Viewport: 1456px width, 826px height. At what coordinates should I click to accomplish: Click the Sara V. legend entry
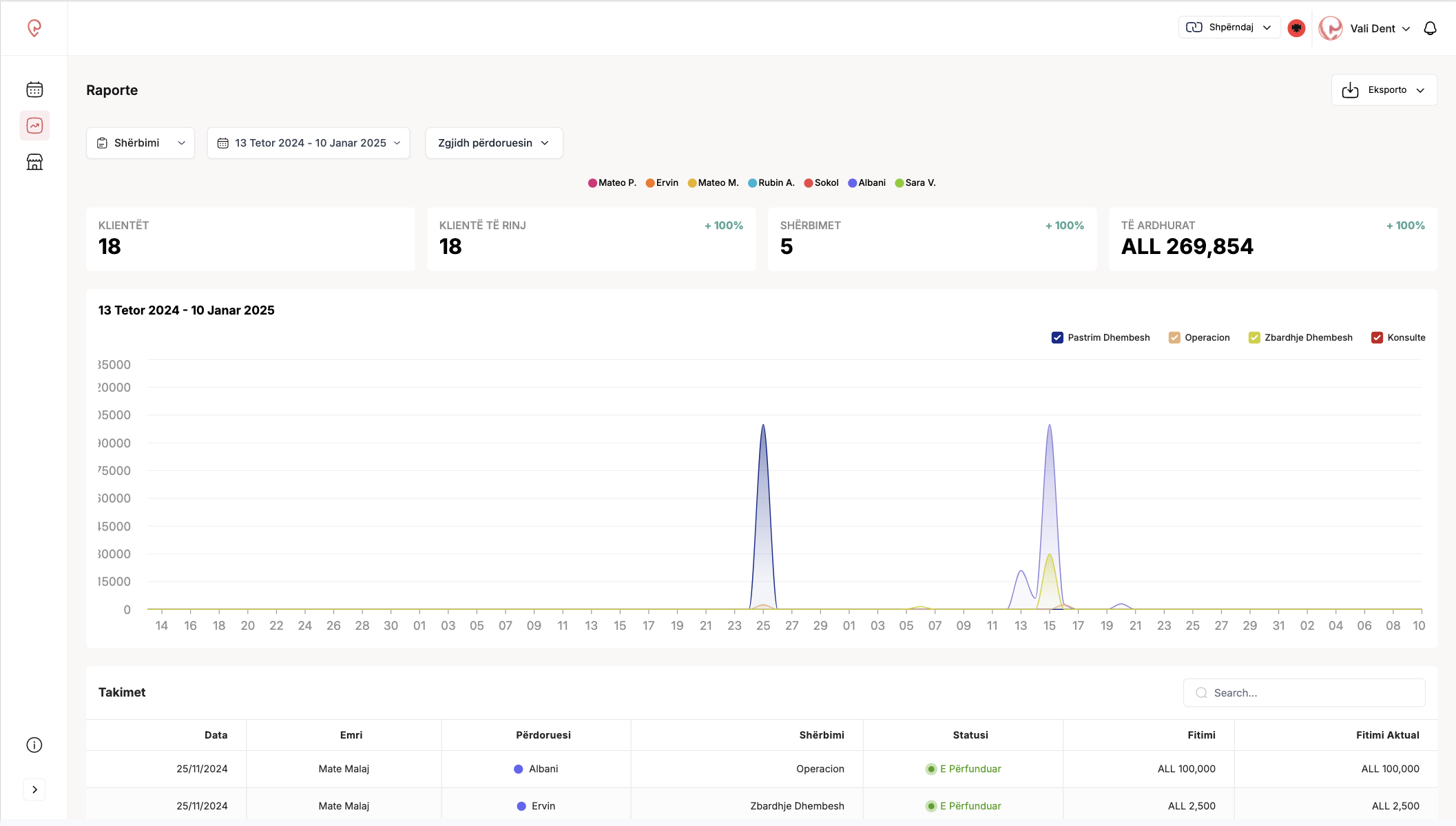(x=915, y=183)
